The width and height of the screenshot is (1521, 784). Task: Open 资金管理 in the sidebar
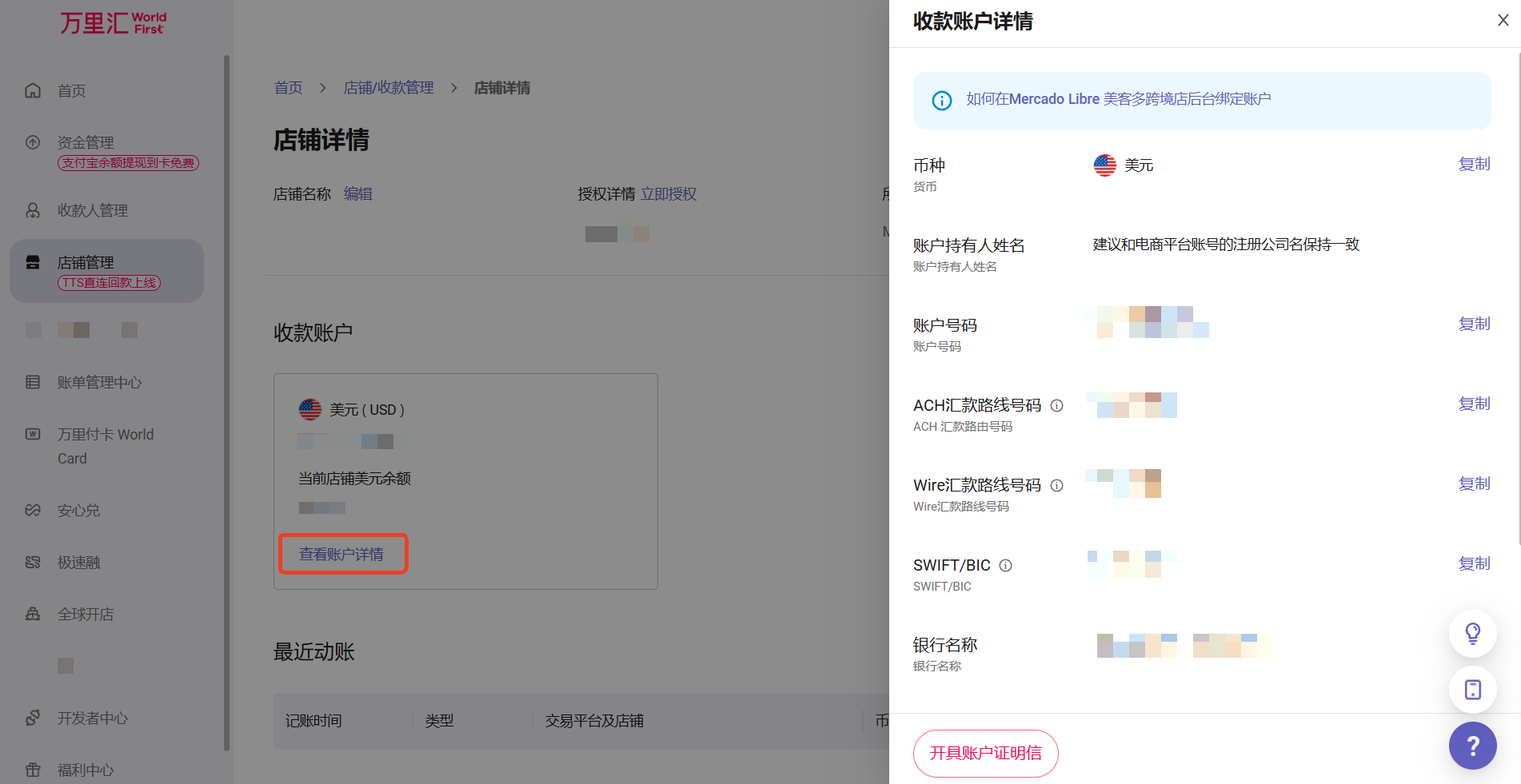pyautogui.click(x=86, y=142)
